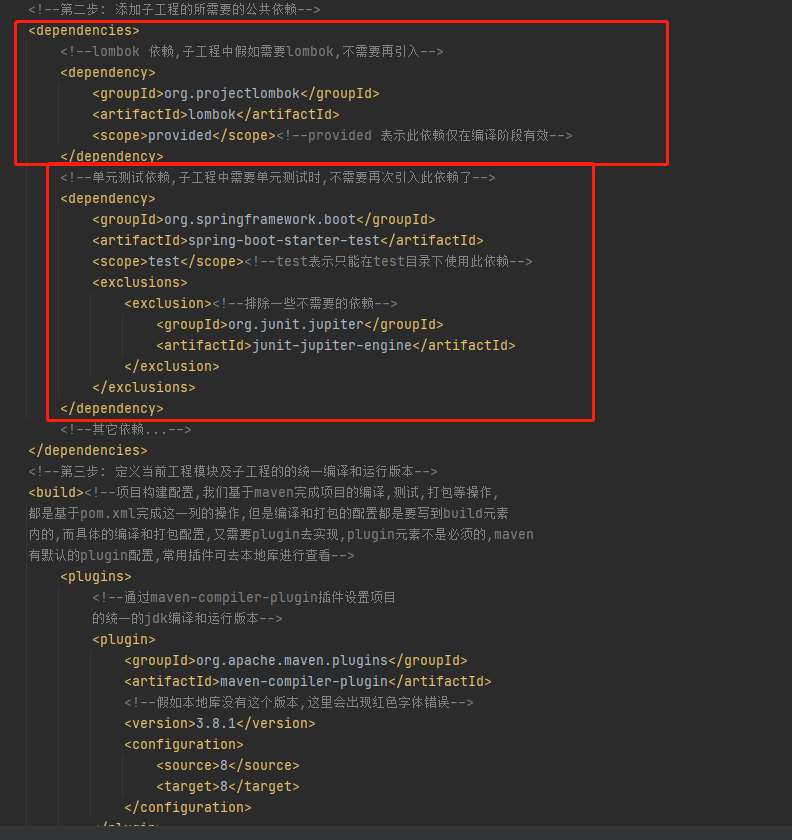Click spring-boot-starter-test artifactId line

pyautogui.click(x=288, y=241)
